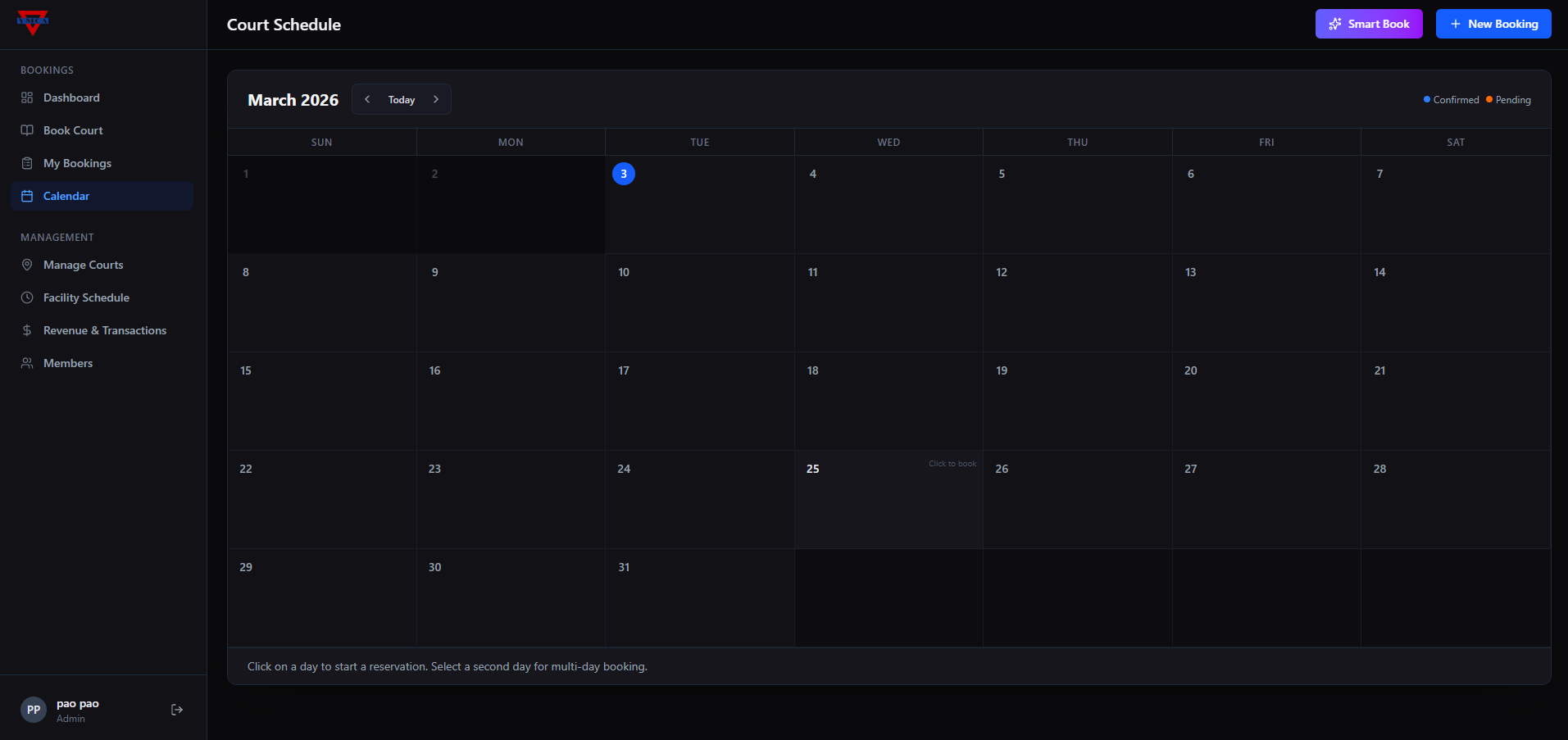Click the Book Court book icon
The width and height of the screenshot is (1568, 740).
tap(27, 130)
